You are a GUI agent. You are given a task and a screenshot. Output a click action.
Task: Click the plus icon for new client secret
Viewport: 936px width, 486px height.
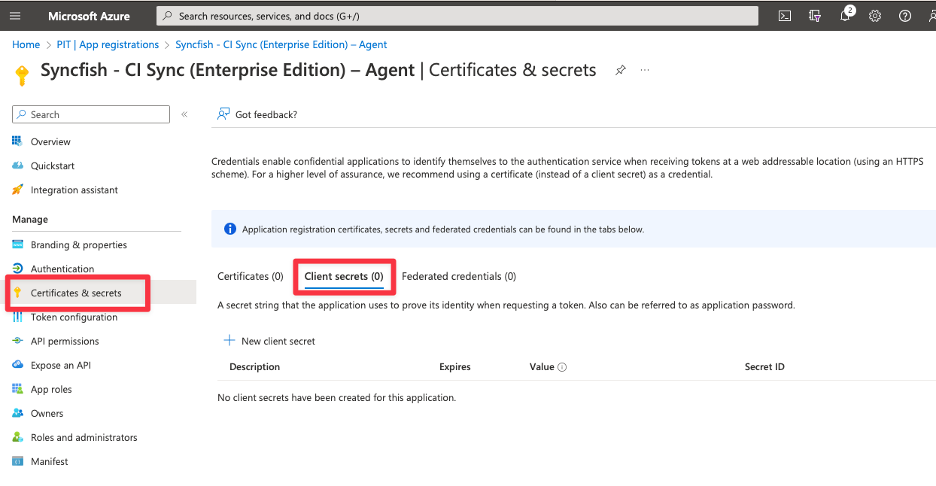(x=229, y=340)
